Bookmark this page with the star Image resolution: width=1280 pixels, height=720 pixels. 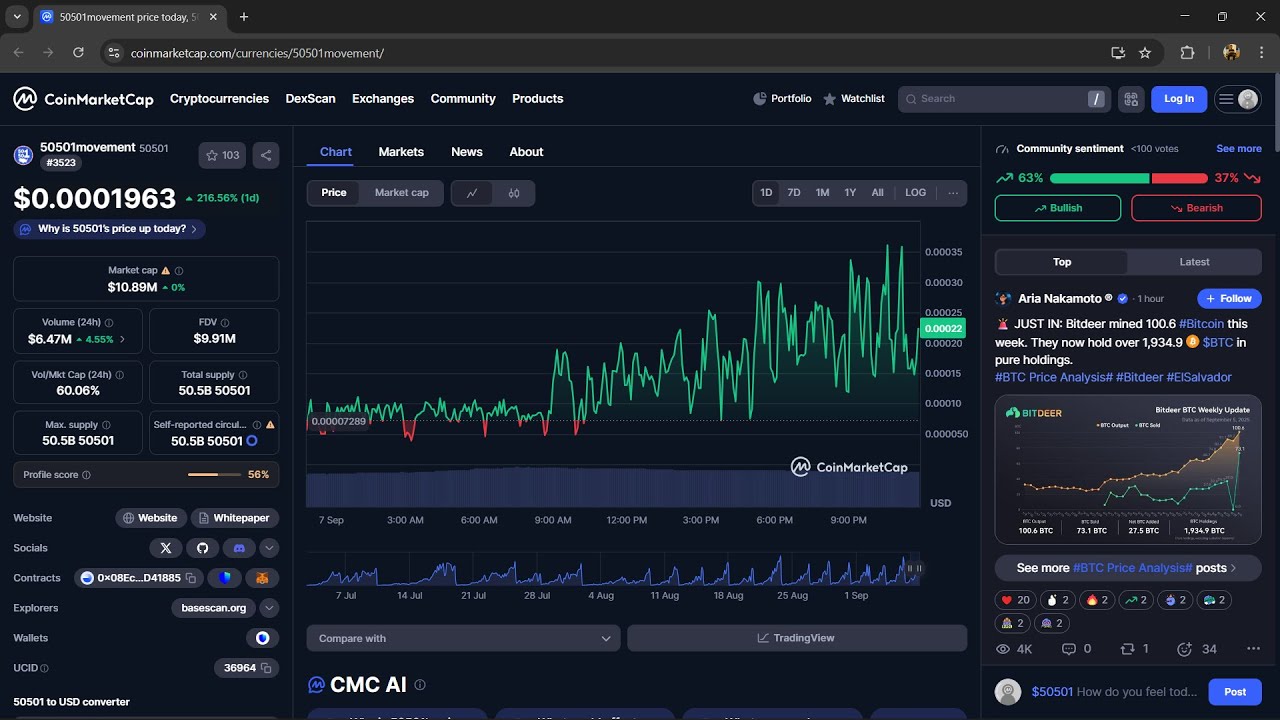(1145, 53)
